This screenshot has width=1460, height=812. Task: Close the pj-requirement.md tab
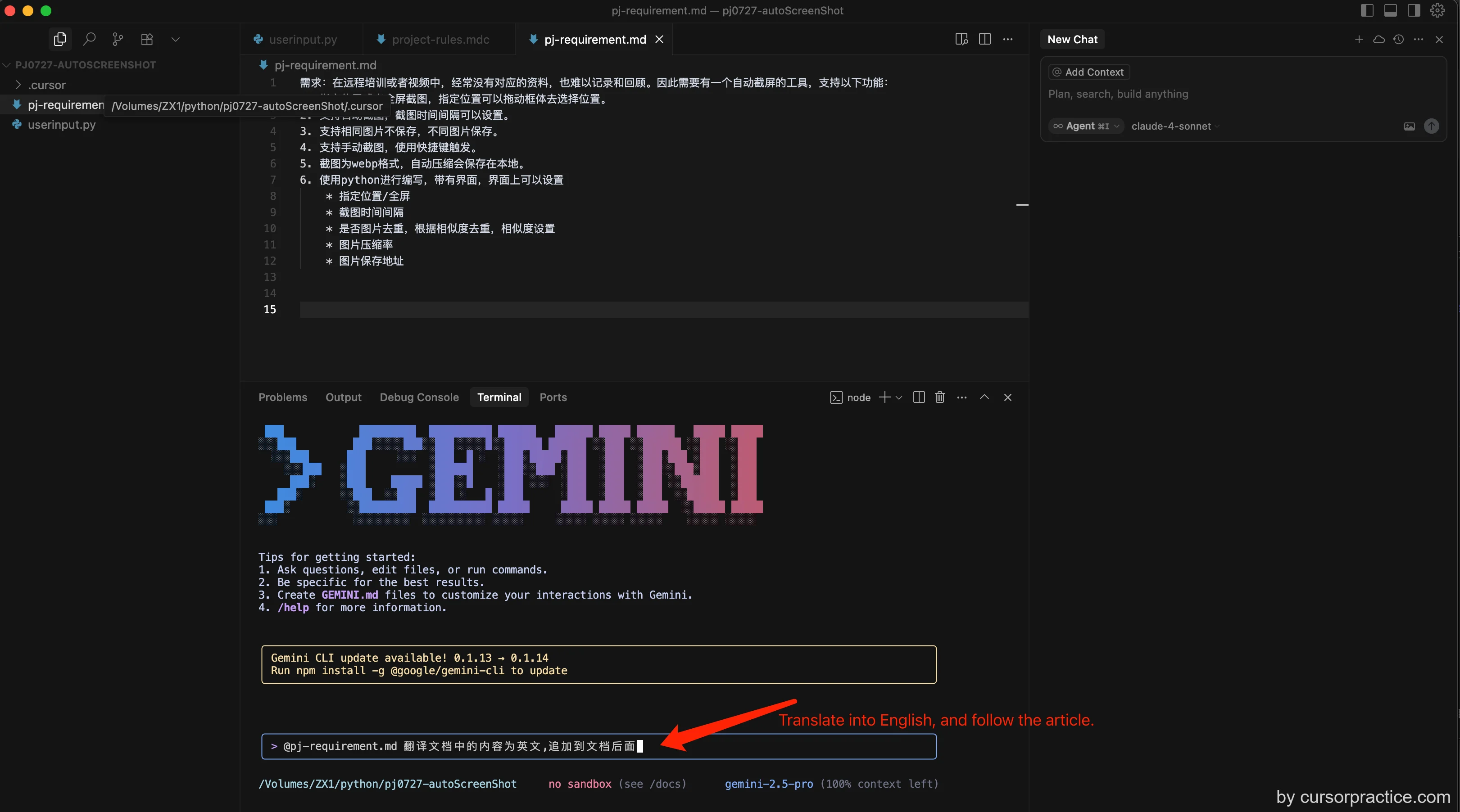pos(659,39)
